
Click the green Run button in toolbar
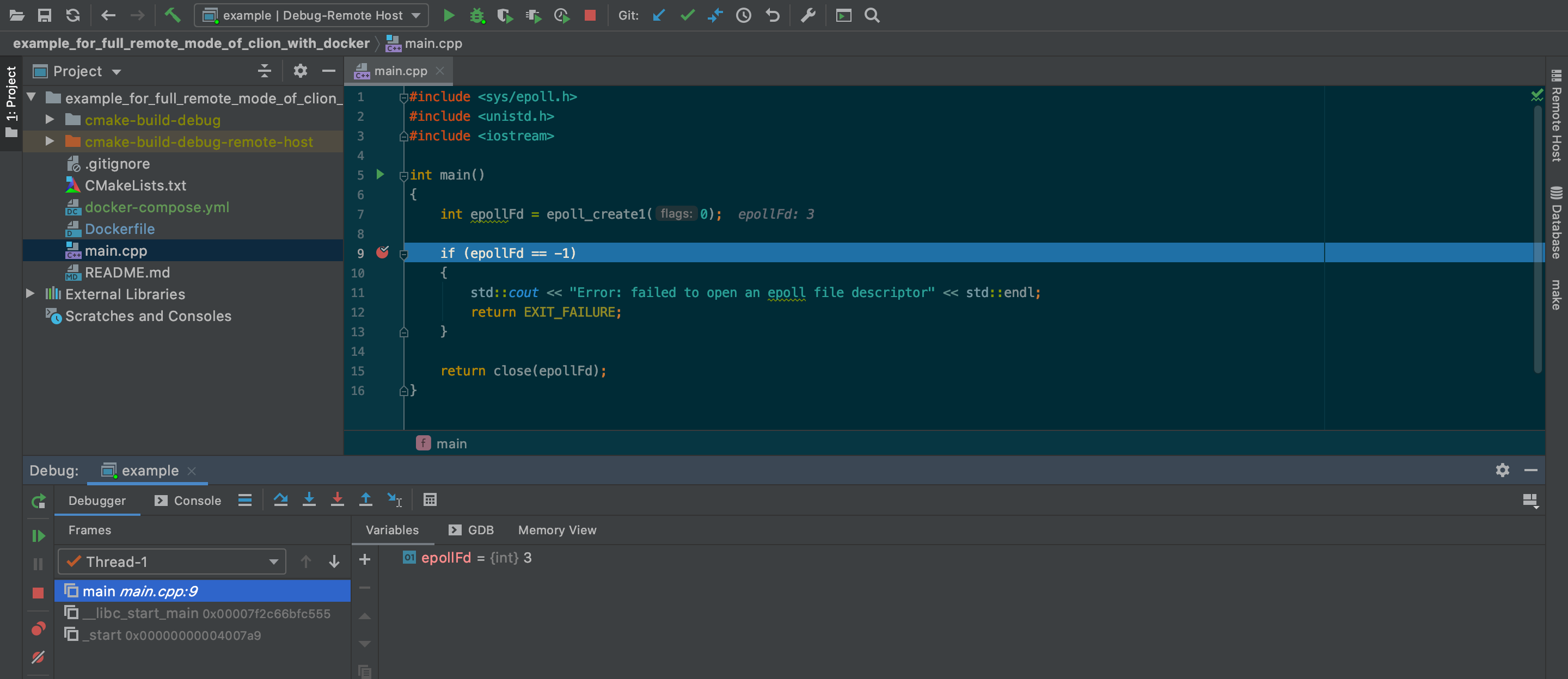coord(449,15)
